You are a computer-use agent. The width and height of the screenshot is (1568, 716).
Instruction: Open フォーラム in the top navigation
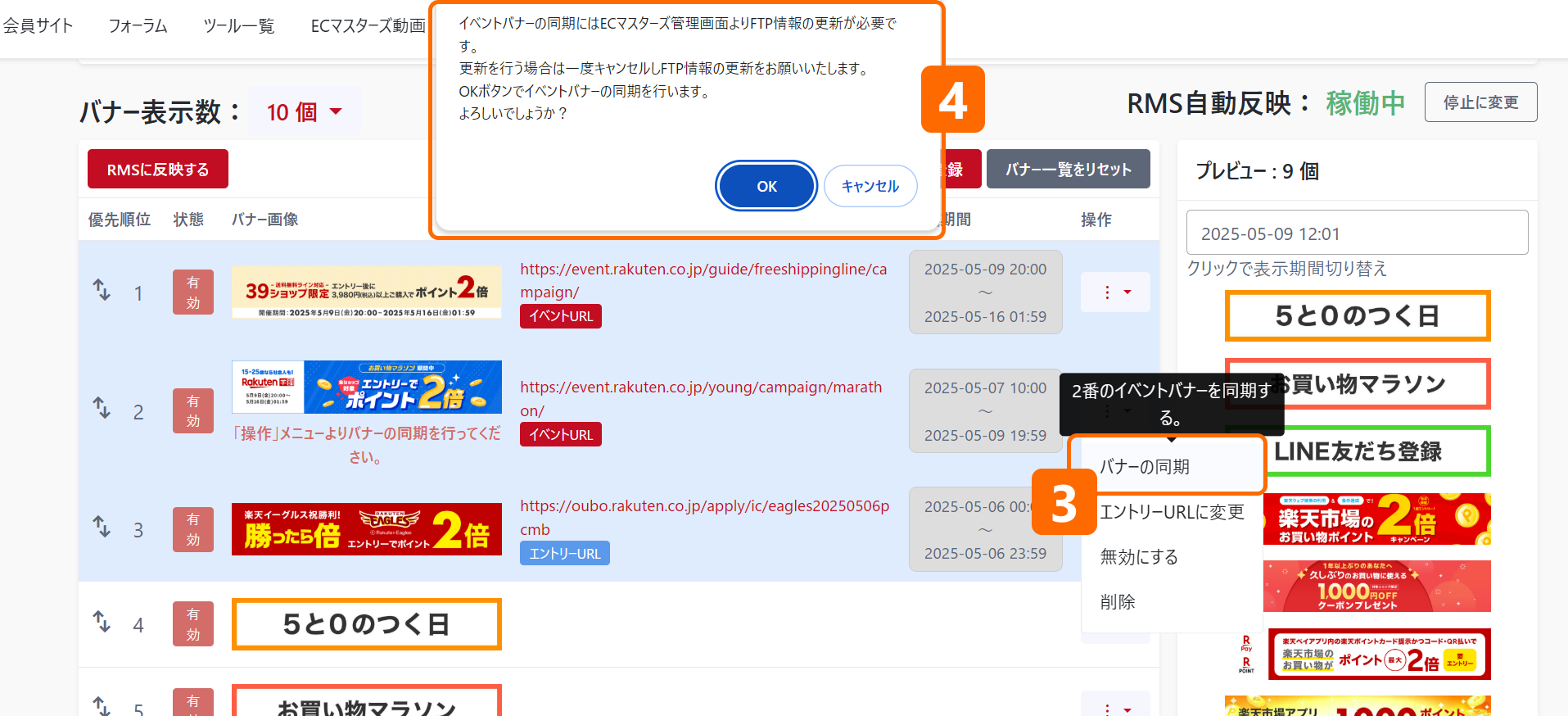point(138,25)
